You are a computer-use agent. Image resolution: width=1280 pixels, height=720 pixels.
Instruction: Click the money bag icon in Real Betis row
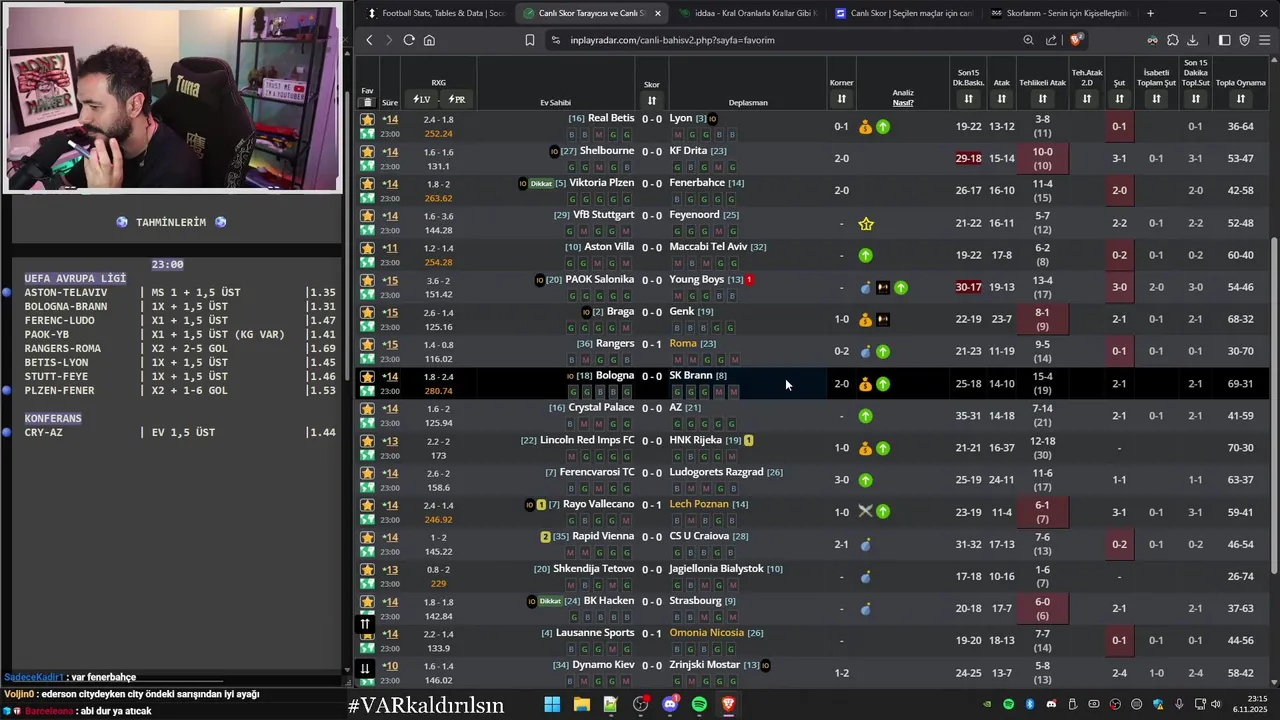click(x=866, y=127)
